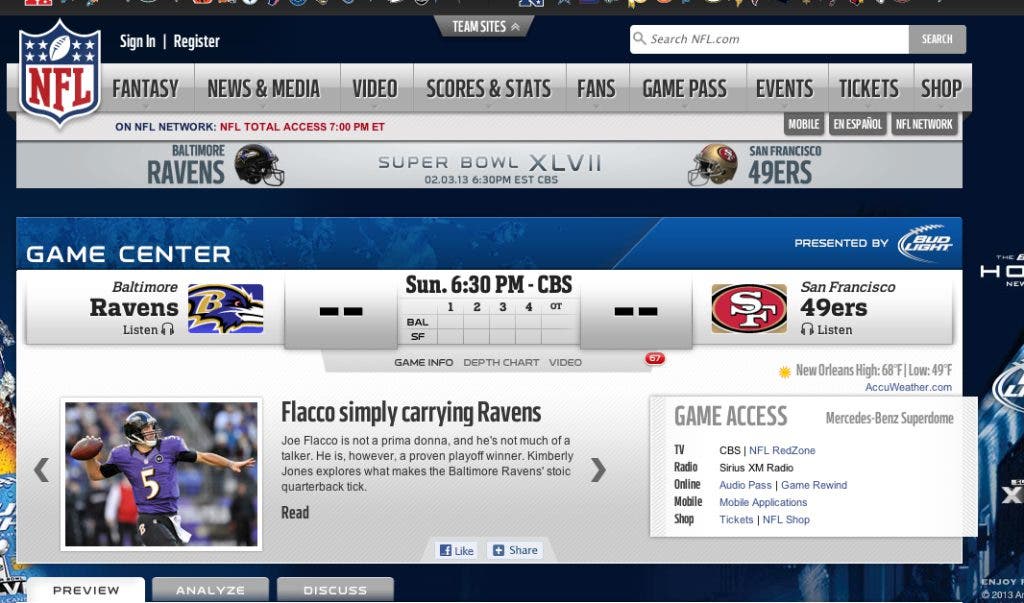Open the News & Media menu

tap(264, 88)
